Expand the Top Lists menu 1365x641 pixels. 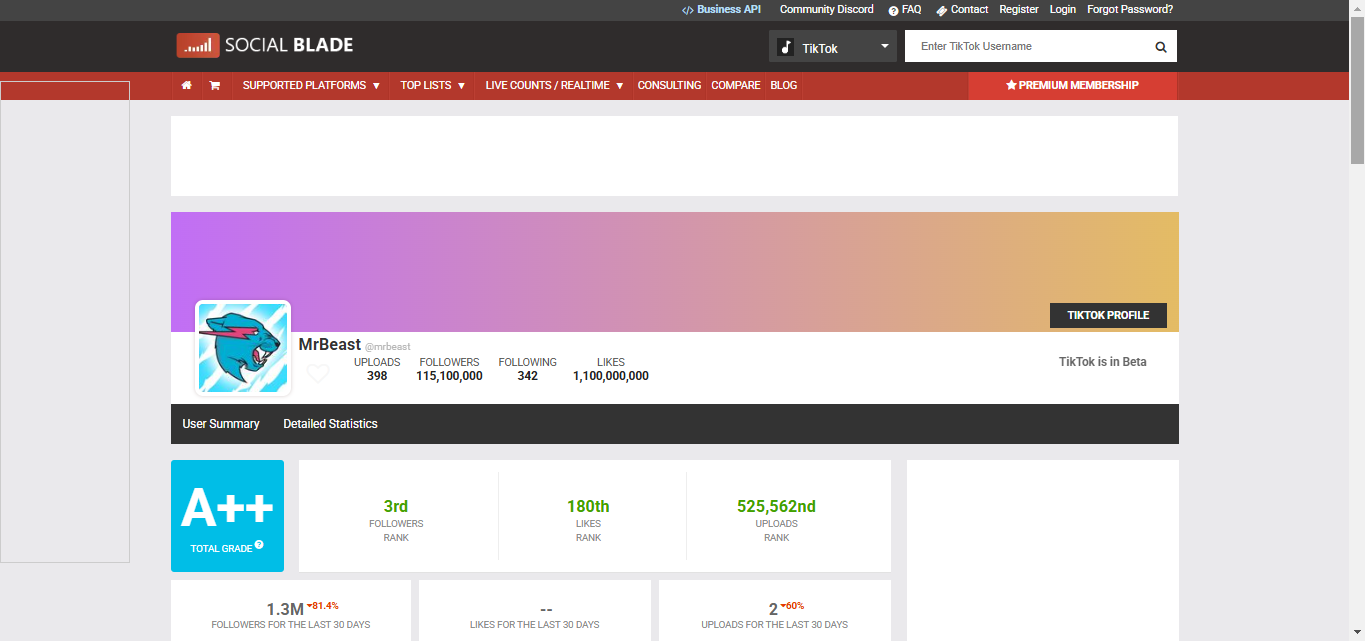[433, 86]
